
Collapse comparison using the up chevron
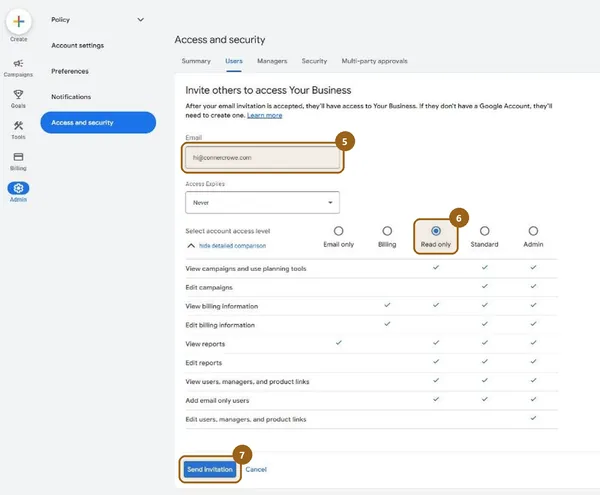(191, 246)
